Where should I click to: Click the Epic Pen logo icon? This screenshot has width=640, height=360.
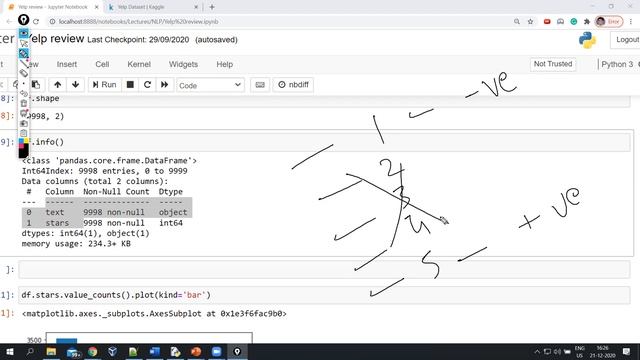pos(24,19)
